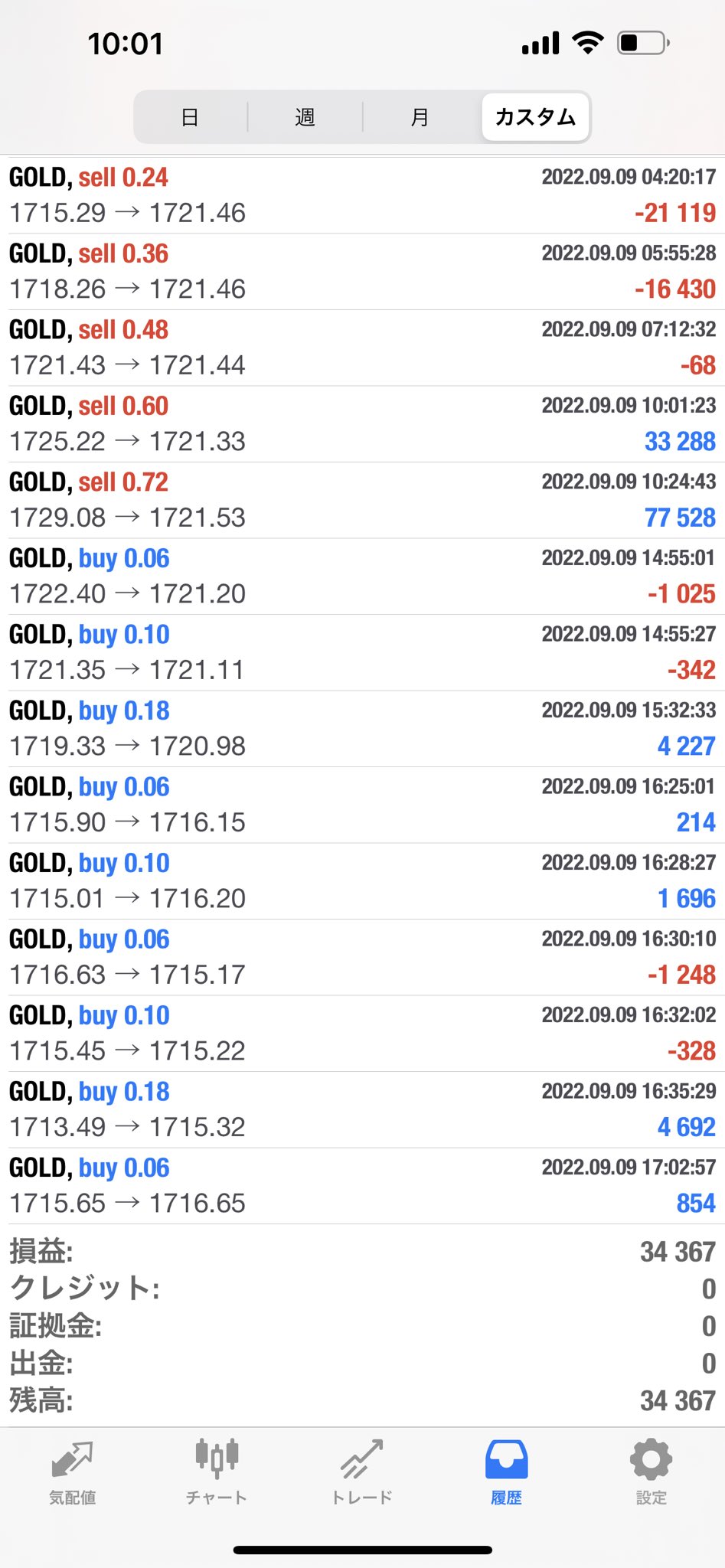Tap the cellular signal bars icon
This screenshot has width=725, height=1568.
(540, 44)
